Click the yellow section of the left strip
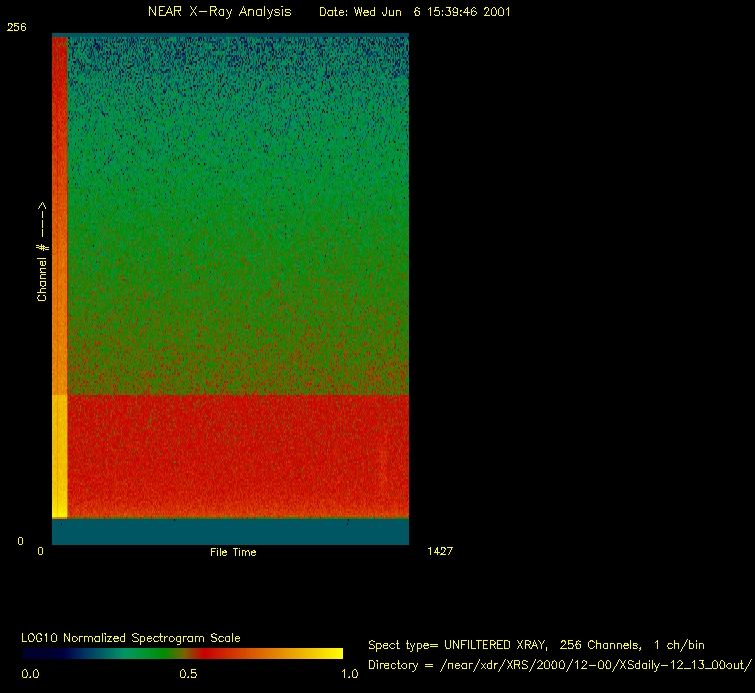The width and height of the screenshot is (755, 693). (x=59, y=455)
